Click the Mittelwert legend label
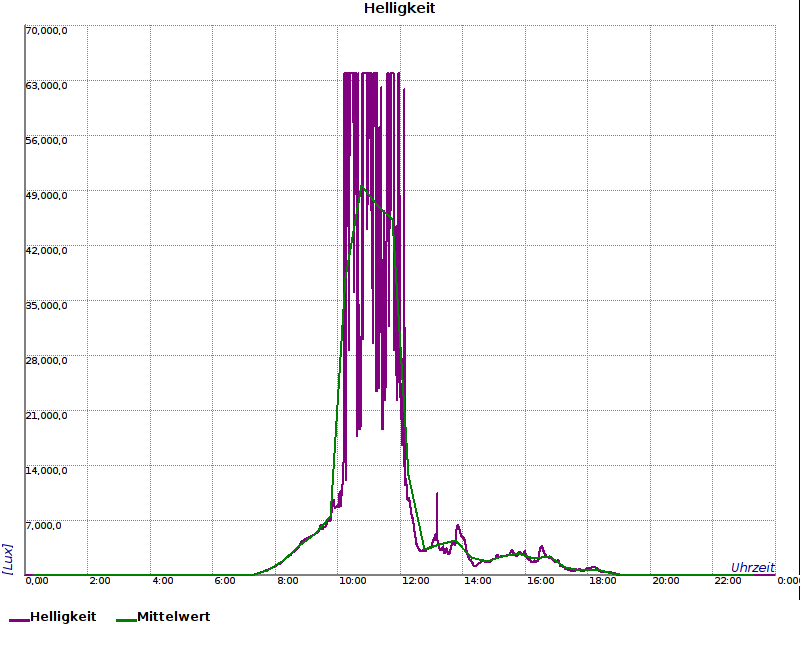This screenshot has width=800, height=650. coord(173,617)
